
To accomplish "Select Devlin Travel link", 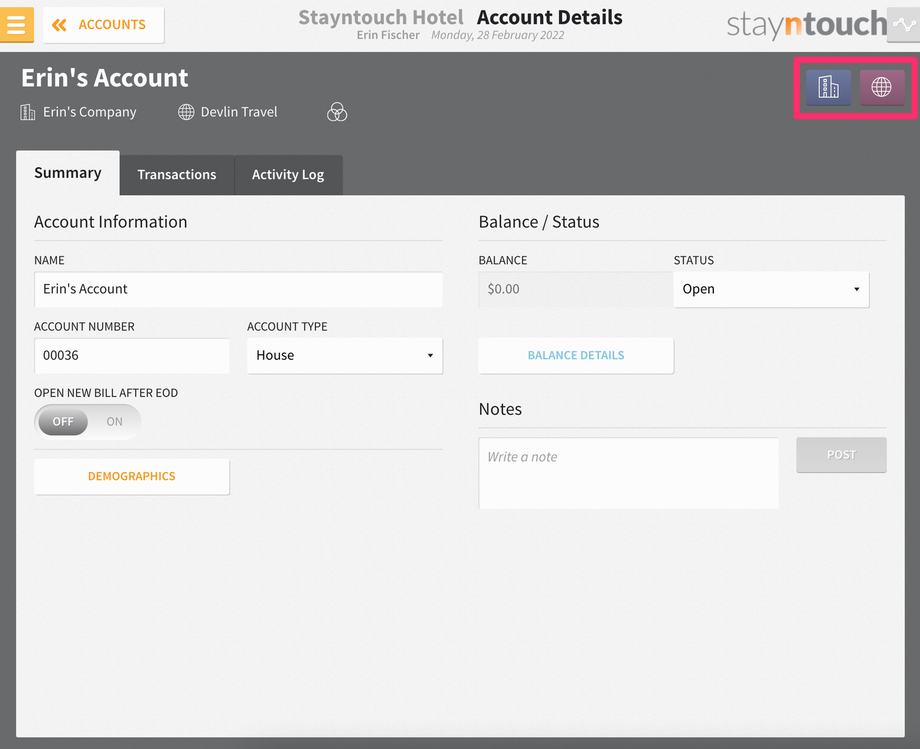I will (239, 112).
